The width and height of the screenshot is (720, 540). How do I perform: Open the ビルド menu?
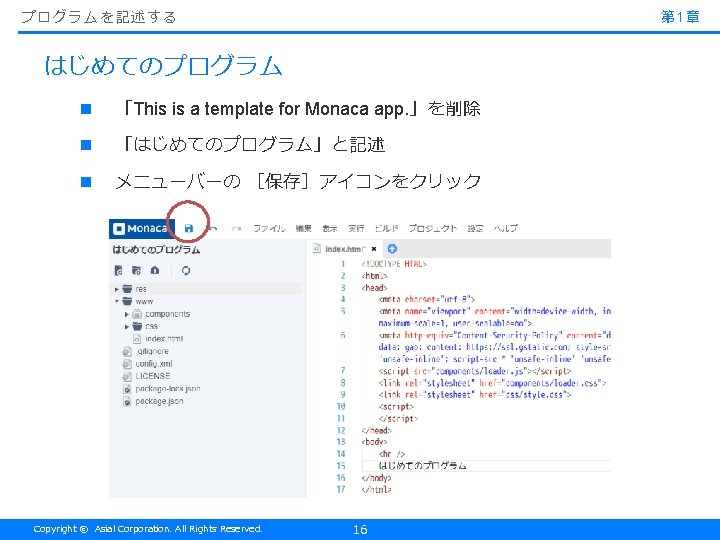click(x=386, y=228)
